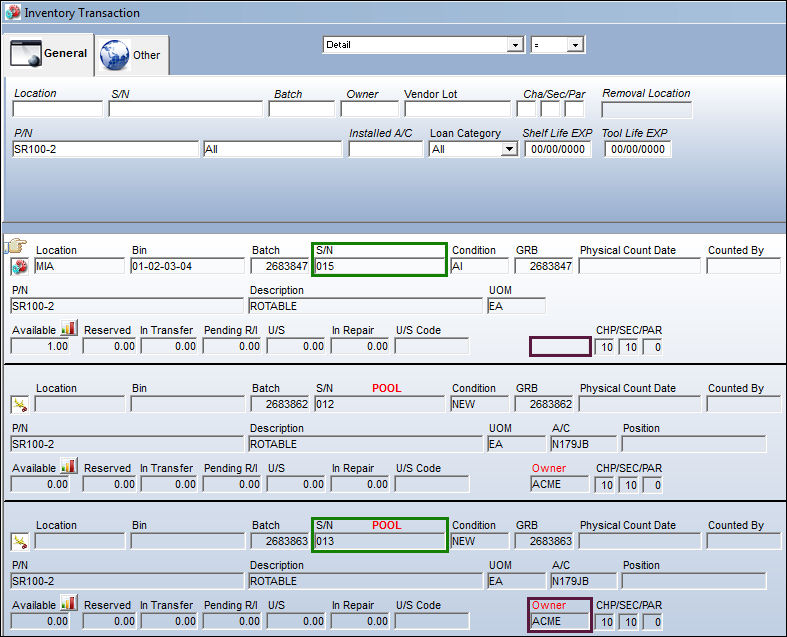The image size is (787, 637).
Task: Click Owner ACME field in S/N 013 record
Action: 560,621
